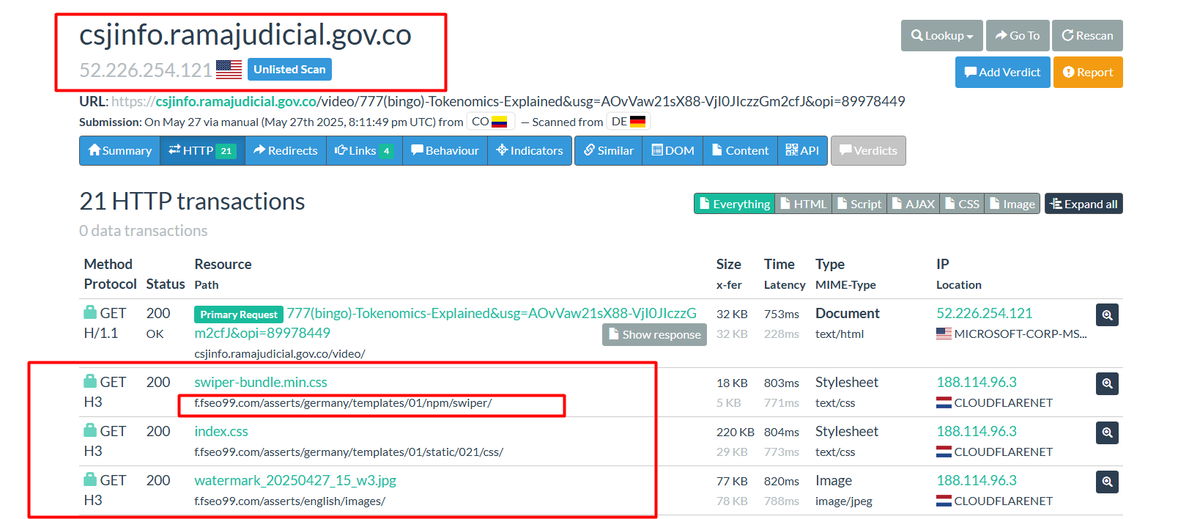The width and height of the screenshot is (1200, 519).
Task: Click the 21 HTTP transactions heading
Action: 192,201
